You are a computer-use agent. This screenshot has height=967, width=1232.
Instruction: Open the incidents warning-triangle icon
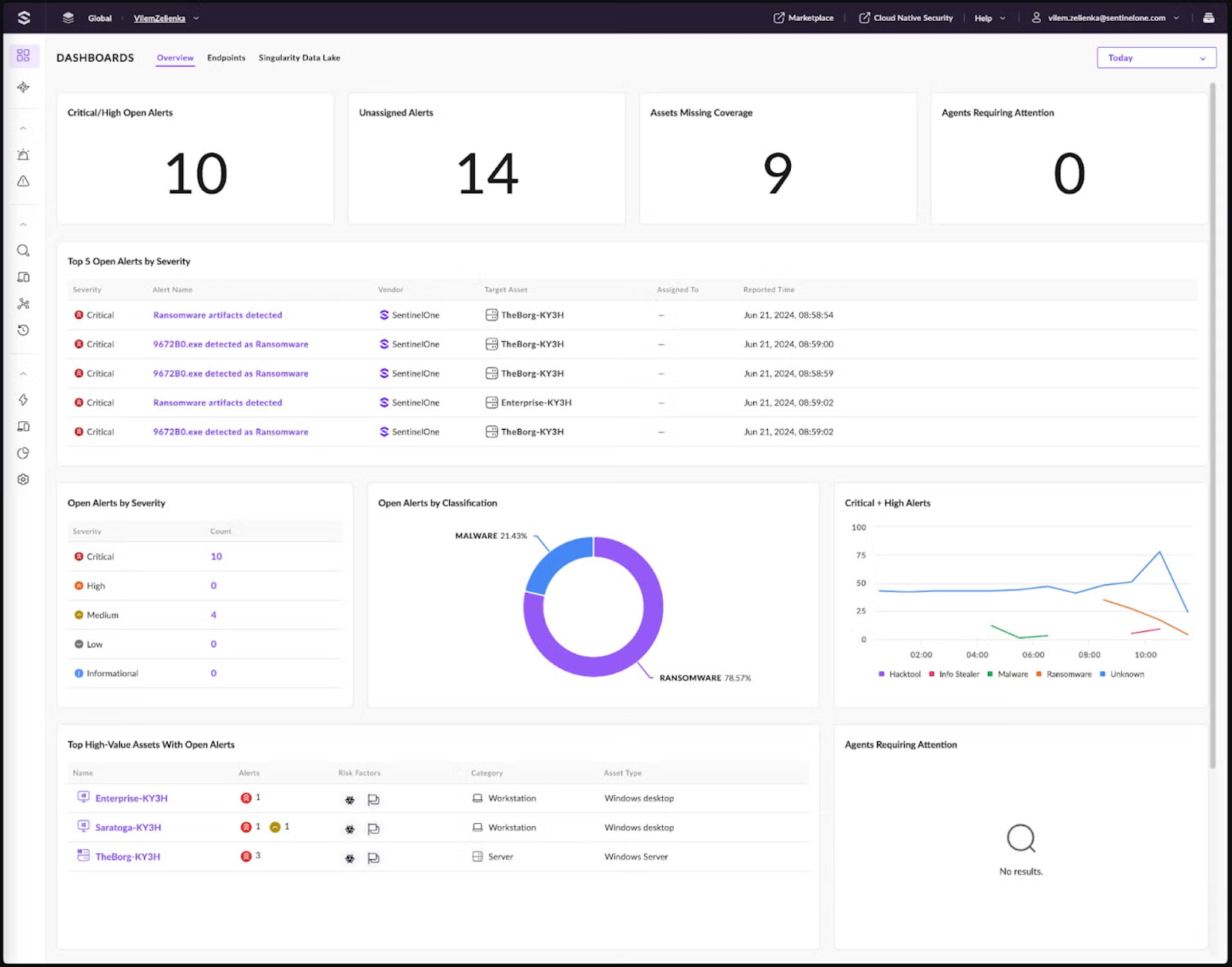[x=23, y=182]
